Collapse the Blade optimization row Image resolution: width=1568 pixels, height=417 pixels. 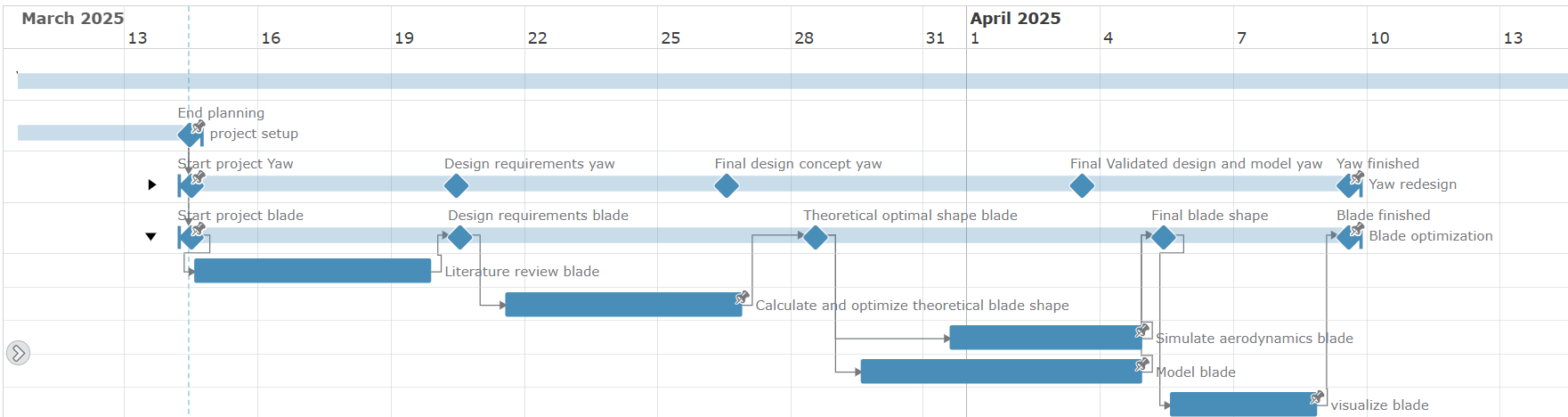click(151, 236)
